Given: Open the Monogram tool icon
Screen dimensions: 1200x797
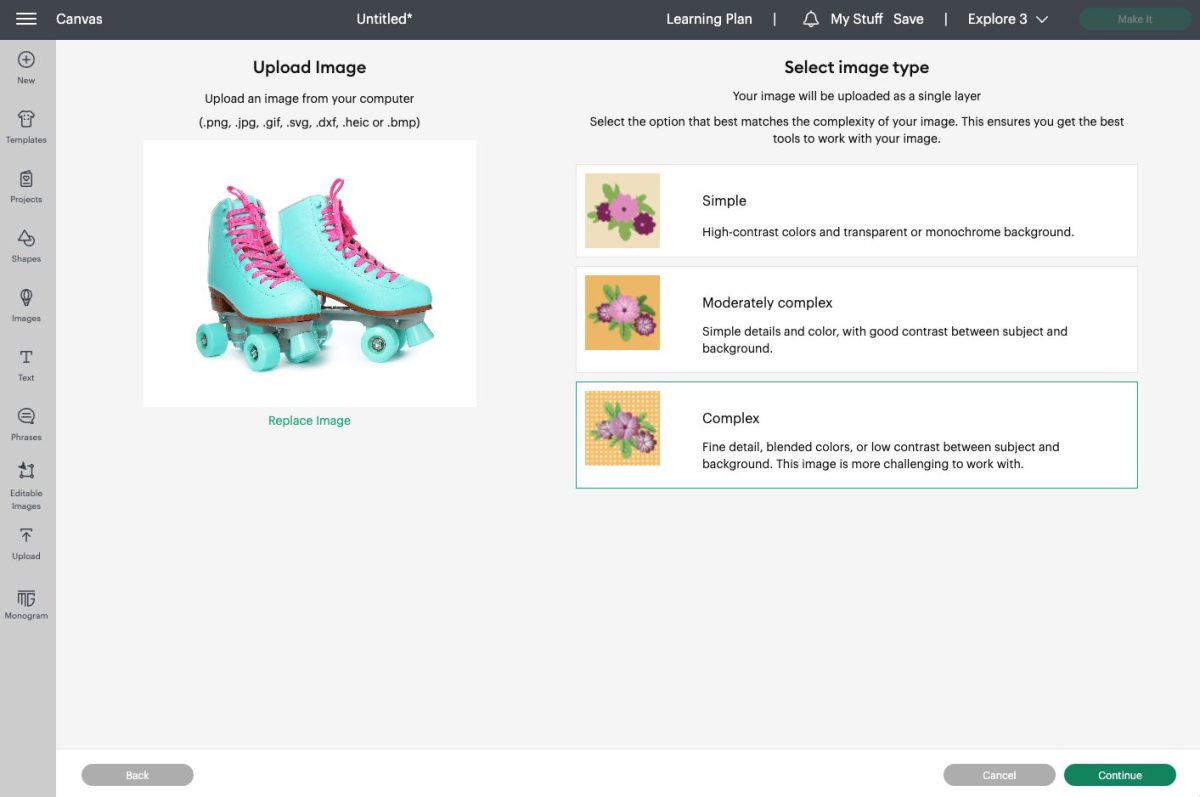Looking at the screenshot, I should 26,598.
